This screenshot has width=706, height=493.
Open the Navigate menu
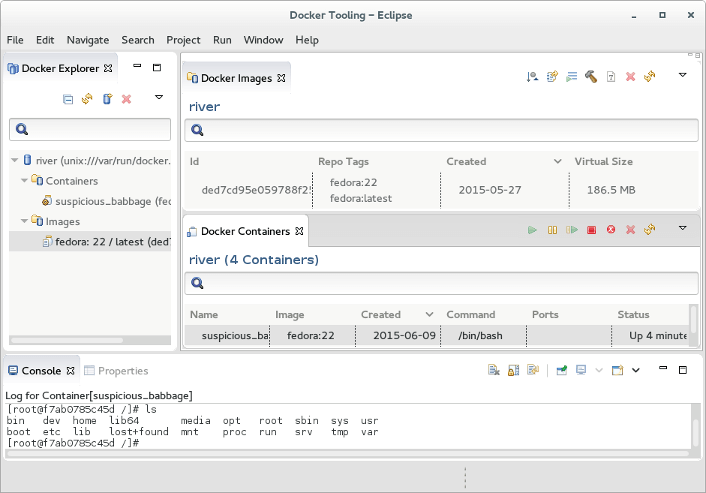pyautogui.click(x=88, y=40)
